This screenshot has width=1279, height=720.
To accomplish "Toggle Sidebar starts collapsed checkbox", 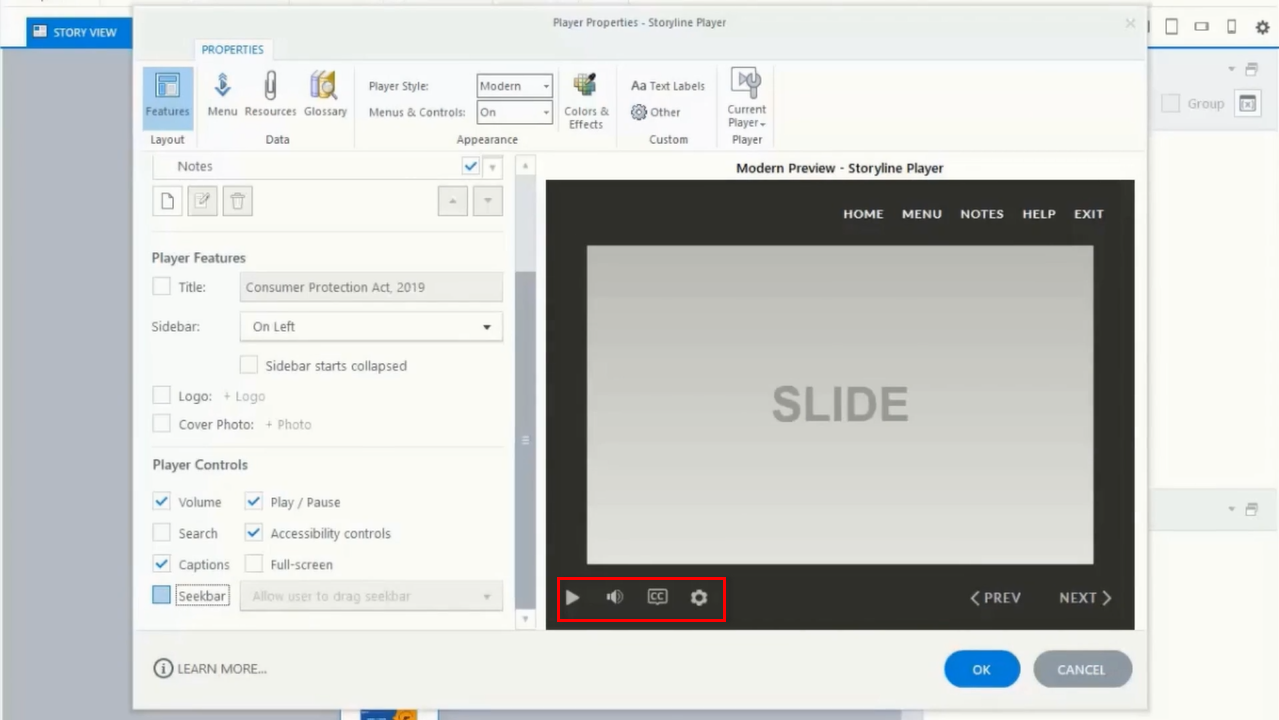I will point(249,365).
